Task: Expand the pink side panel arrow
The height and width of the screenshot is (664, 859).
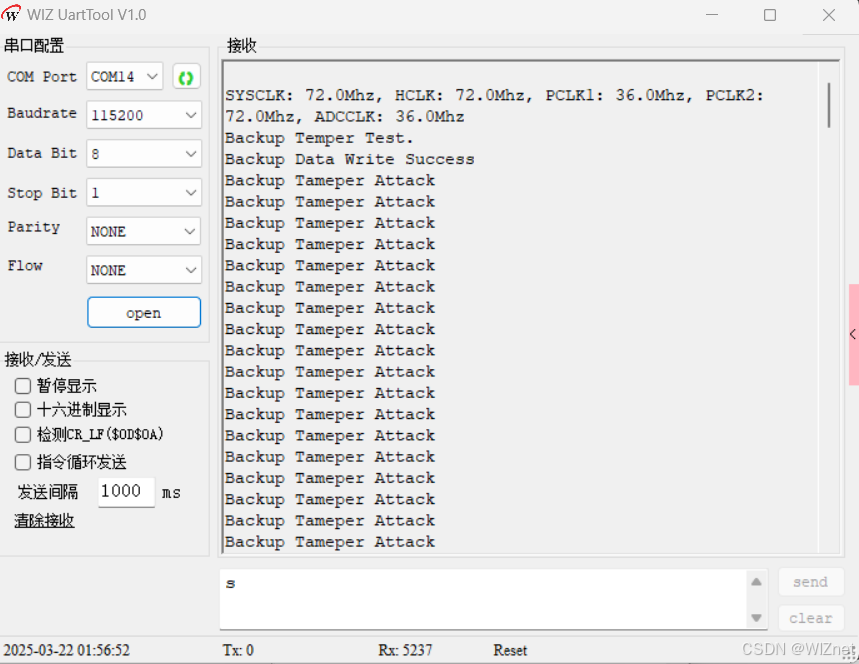Action: 854,334
